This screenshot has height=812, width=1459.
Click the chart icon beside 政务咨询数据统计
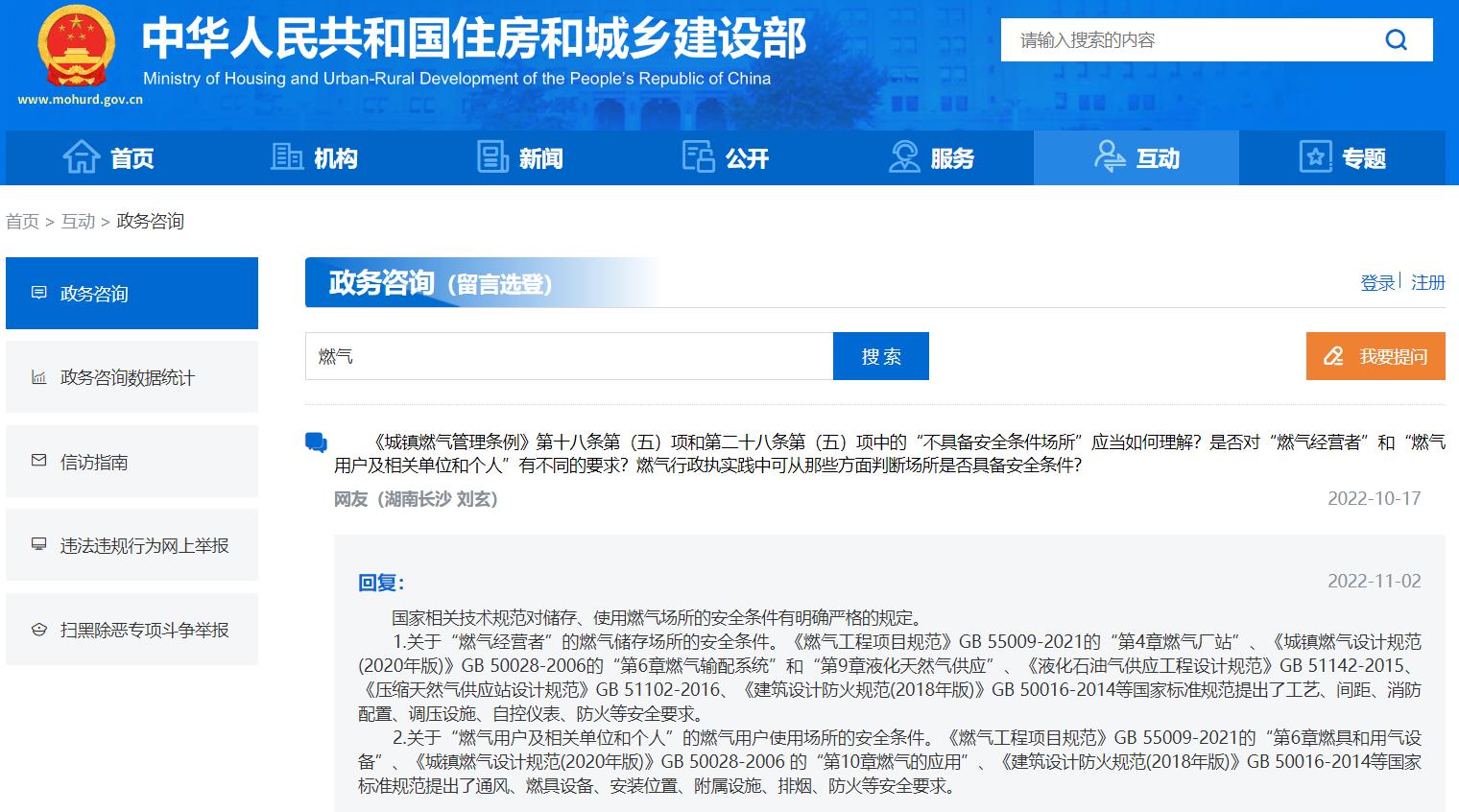tap(38, 377)
